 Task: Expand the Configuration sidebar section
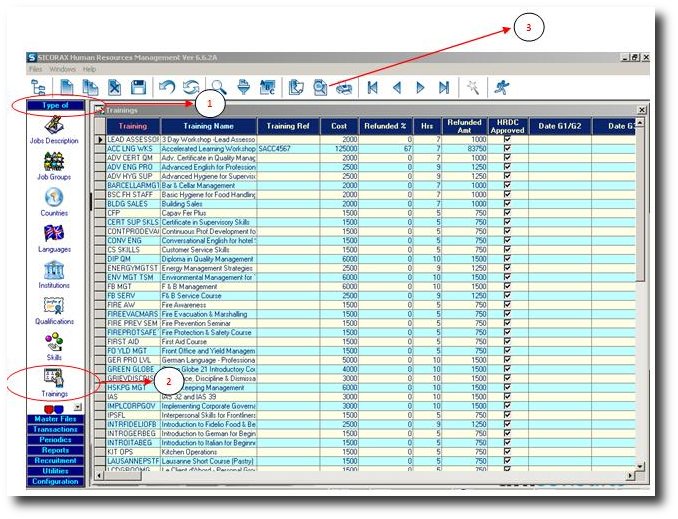(55, 481)
